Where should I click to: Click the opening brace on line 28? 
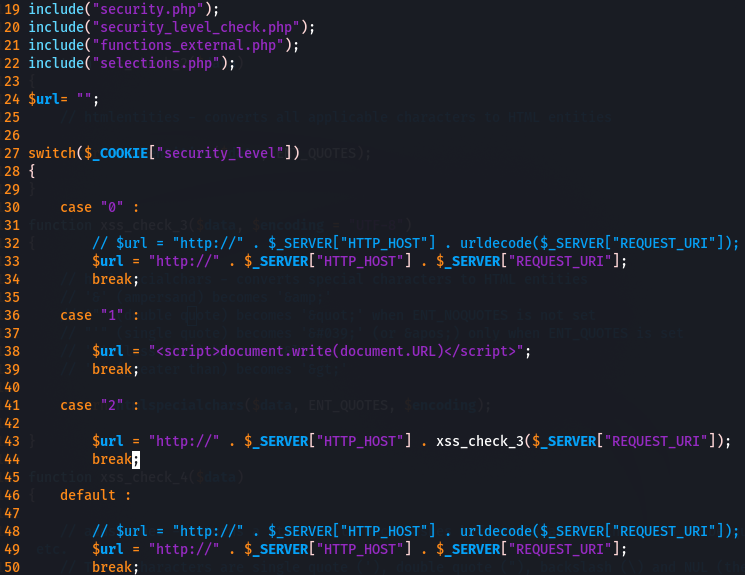[32, 171]
